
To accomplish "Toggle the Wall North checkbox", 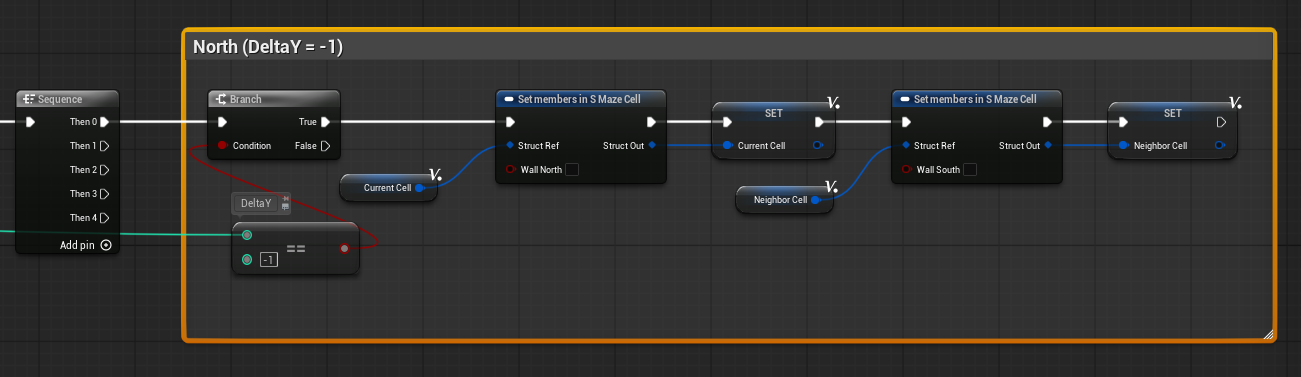I will click(572, 170).
